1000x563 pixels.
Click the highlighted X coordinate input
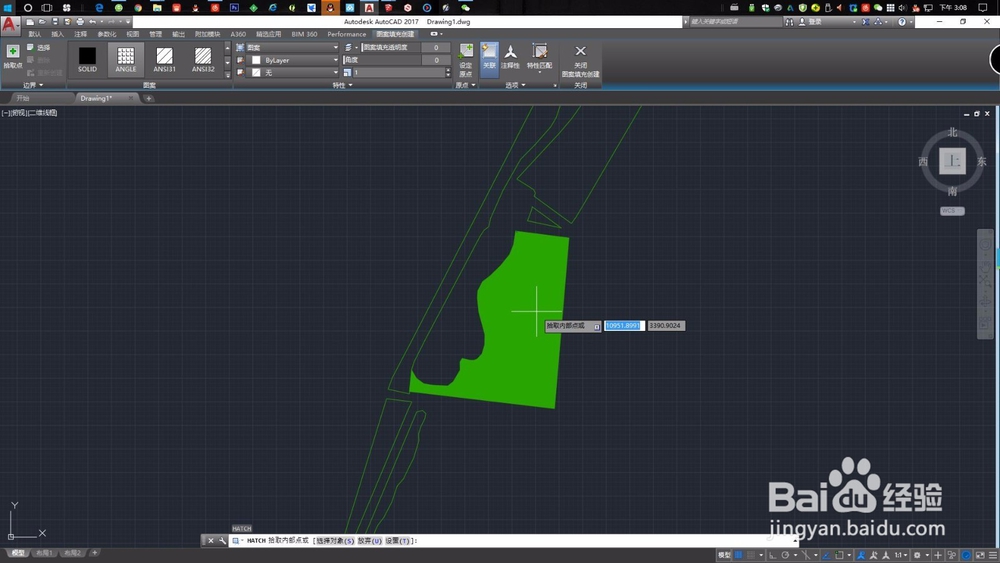[x=624, y=326]
